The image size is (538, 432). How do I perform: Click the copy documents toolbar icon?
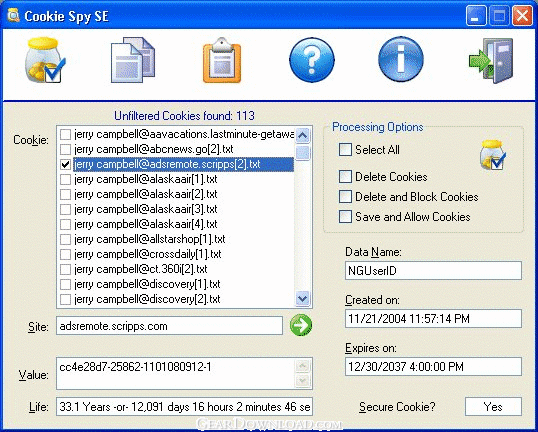[x=132, y=60]
